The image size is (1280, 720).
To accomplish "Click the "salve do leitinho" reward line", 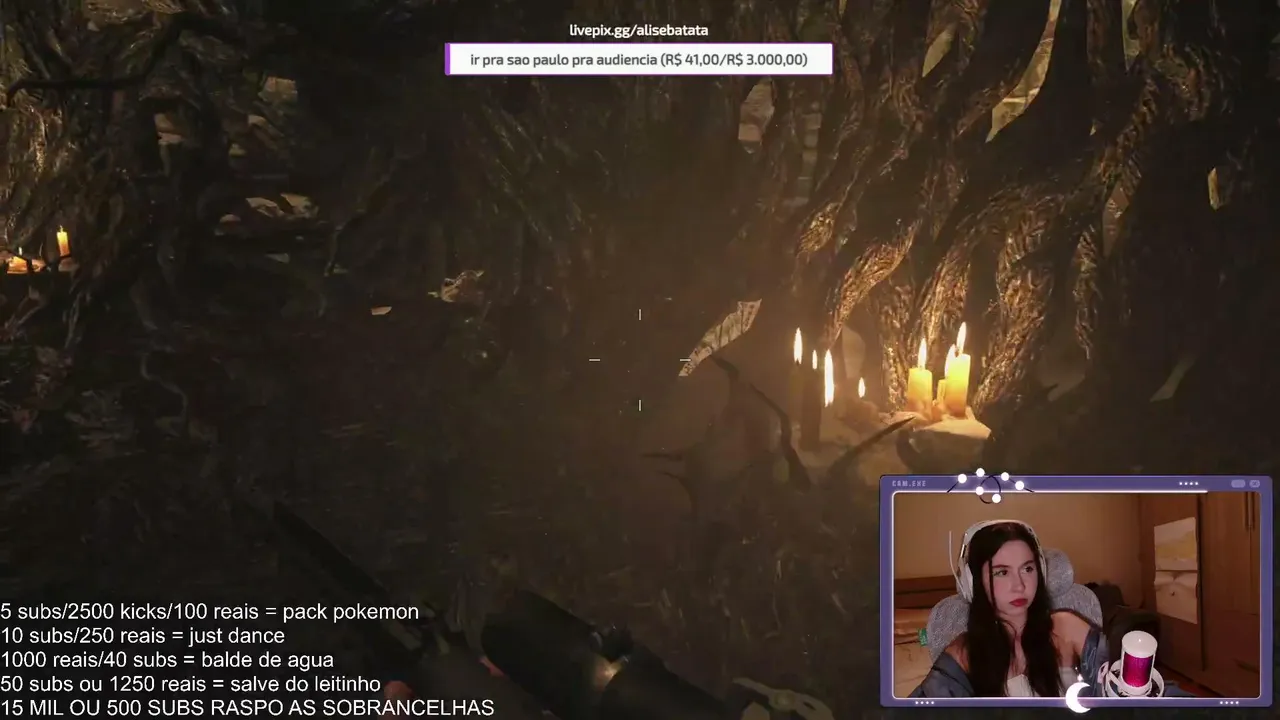I will [x=191, y=684].
